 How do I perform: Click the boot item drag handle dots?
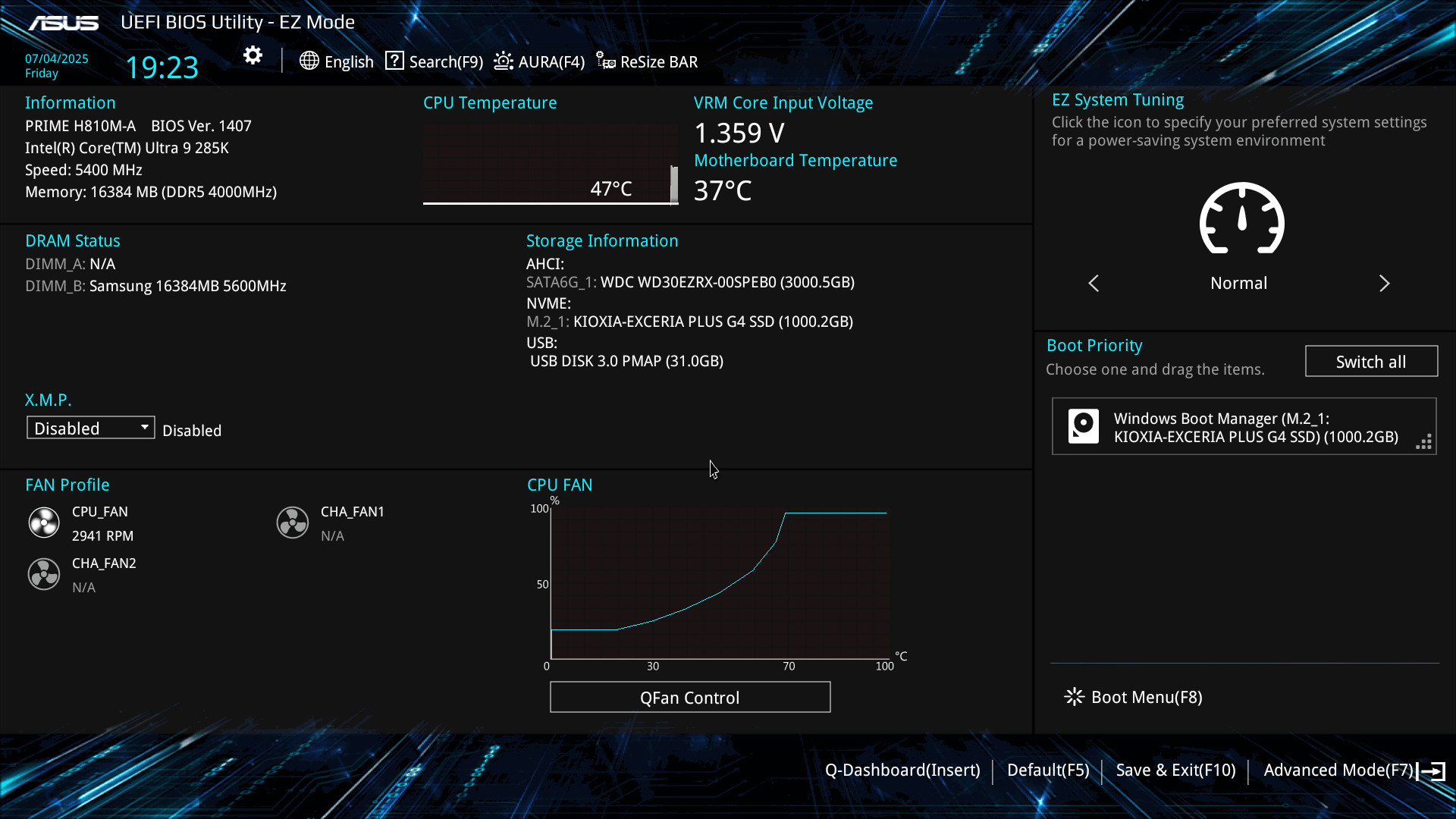(x=1424, y=442)
